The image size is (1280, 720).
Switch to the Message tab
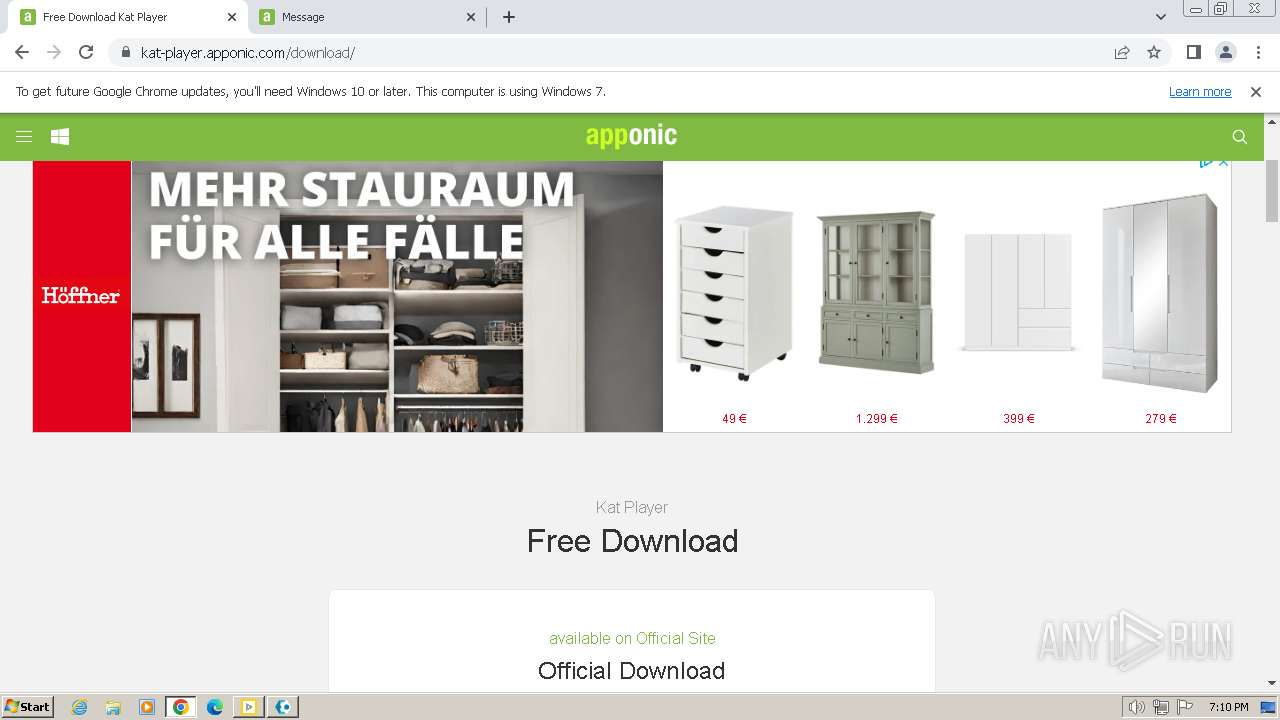point(365,17)
